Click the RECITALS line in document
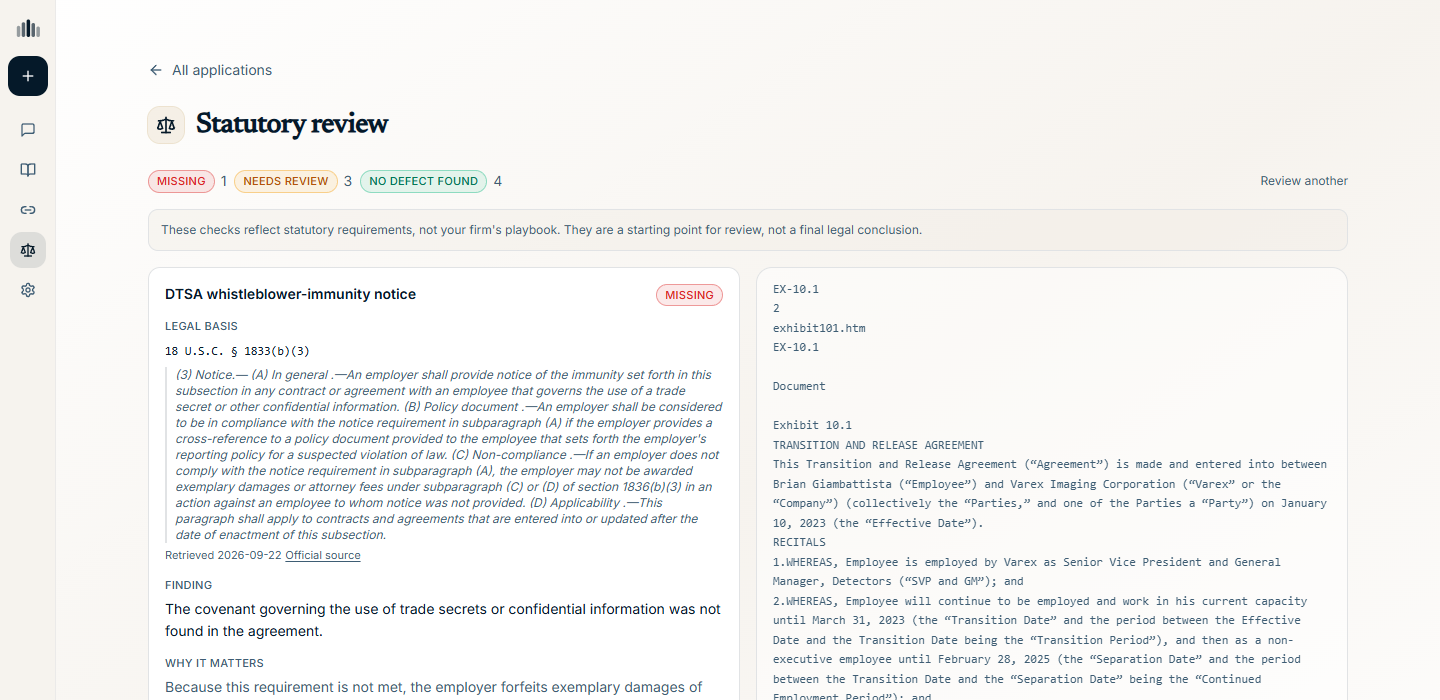Screen dimensions: 1440x700 point(799,542)
